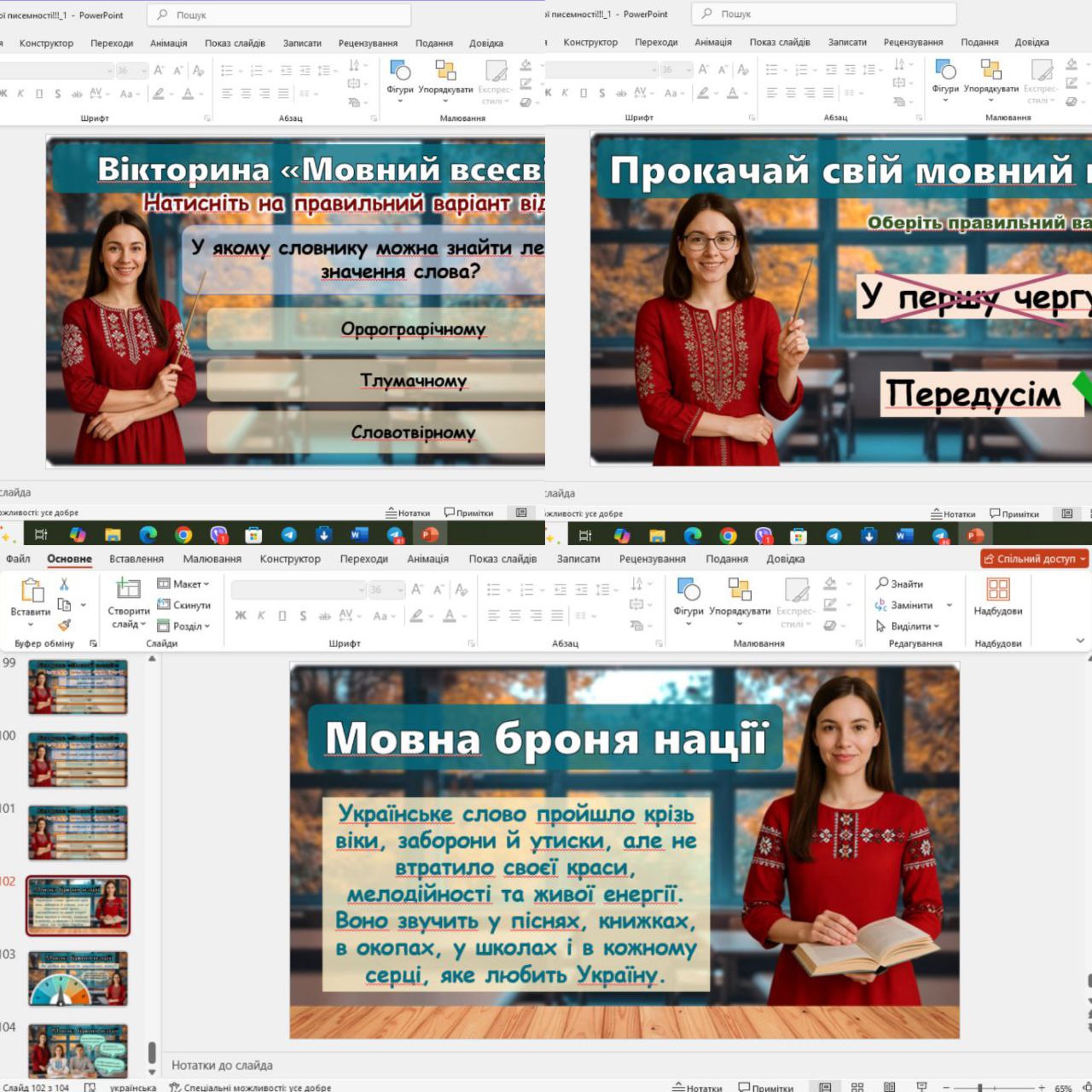Click the Спільний доступ share button
The width and height of the screenshot is (1092, 1092).
click(1035, 559)
